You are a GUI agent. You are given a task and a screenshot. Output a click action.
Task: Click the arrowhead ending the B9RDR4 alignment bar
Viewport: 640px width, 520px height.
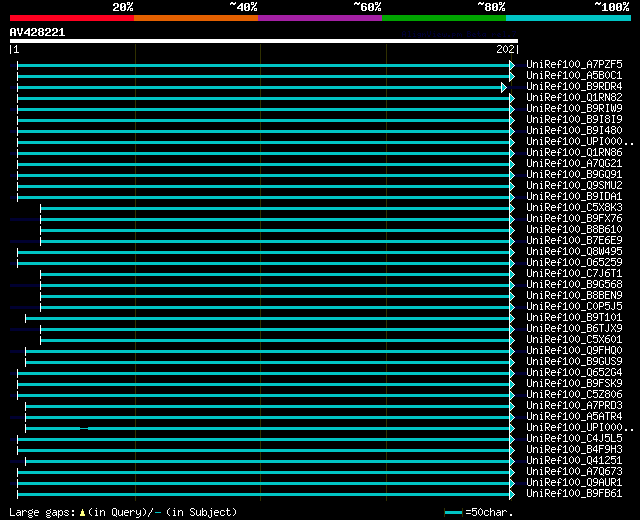click(x=504, y=87)
